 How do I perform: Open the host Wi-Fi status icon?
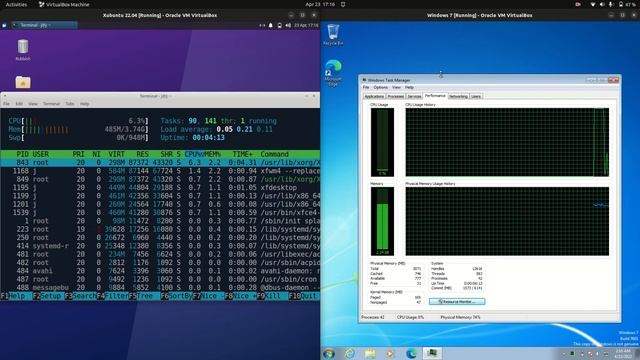[593, 4]
